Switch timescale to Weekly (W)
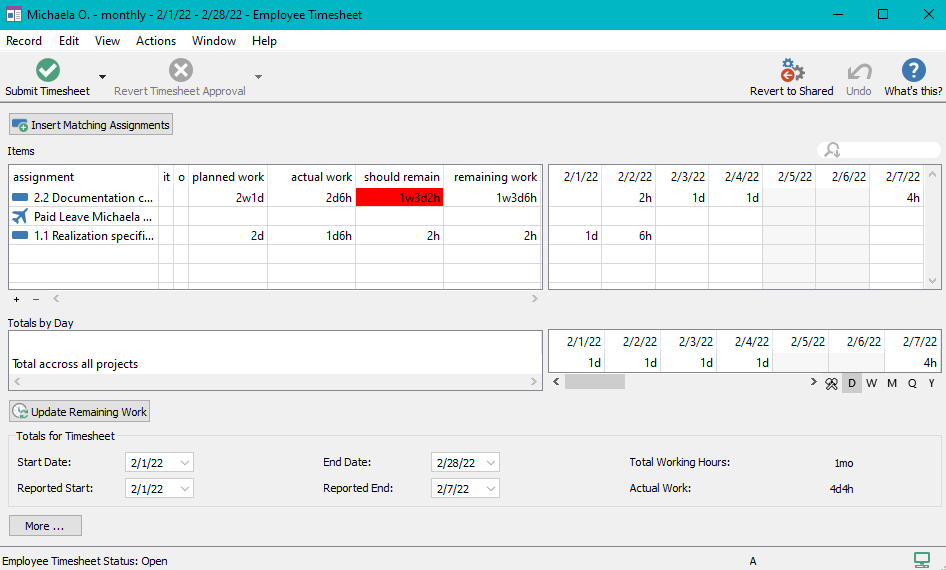Viewport: 946px width, 570px height. 871,383
